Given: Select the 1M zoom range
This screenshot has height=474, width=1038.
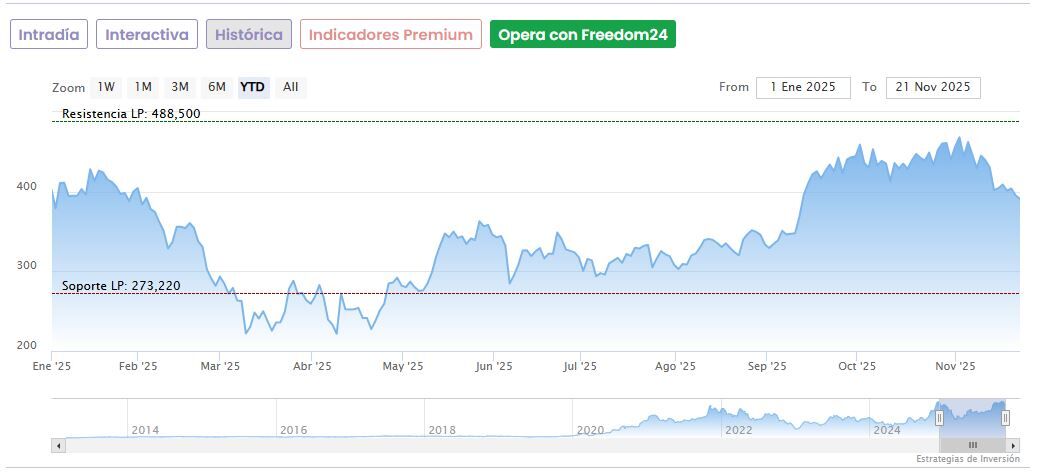Looking at the screenshot, I should tap(143, 87).
